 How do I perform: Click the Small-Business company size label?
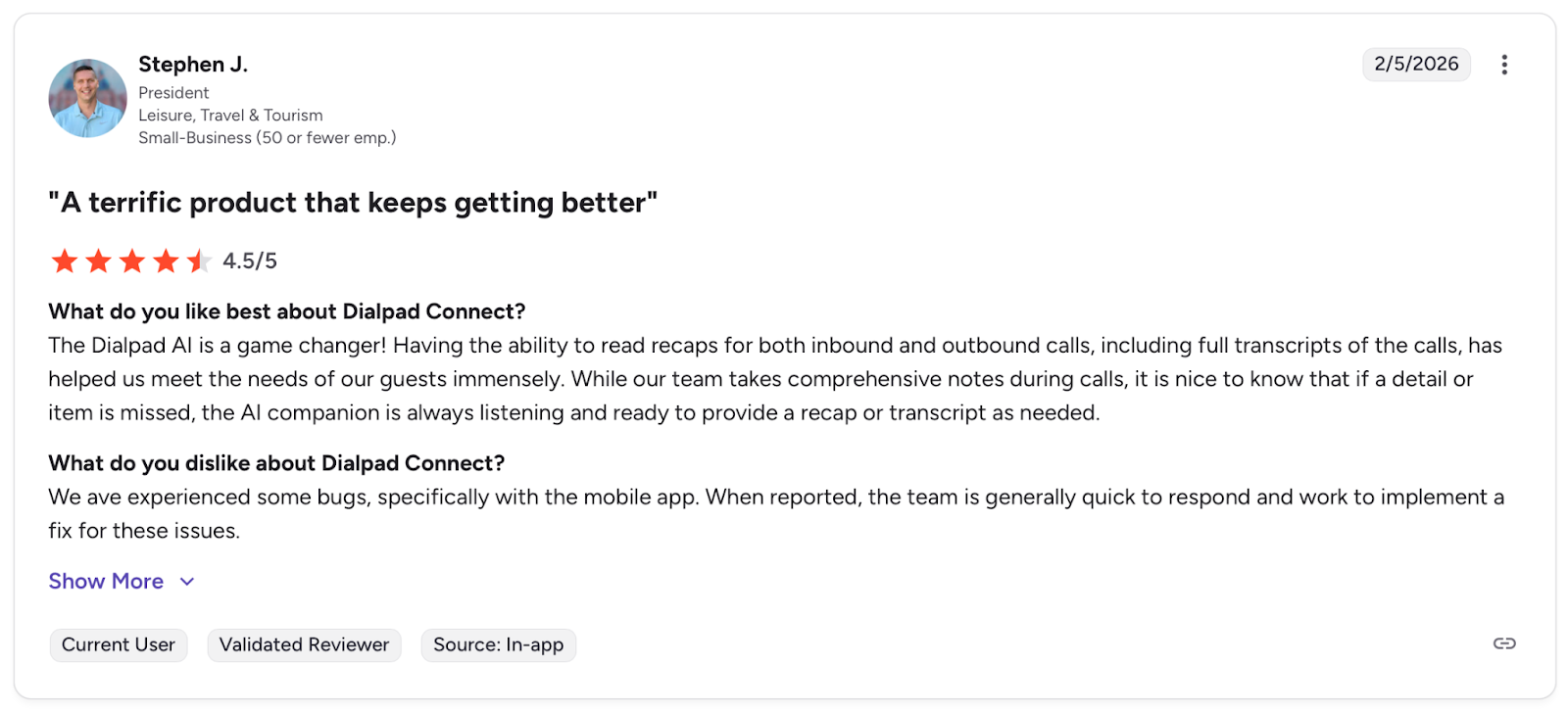[x=267, y=138]
